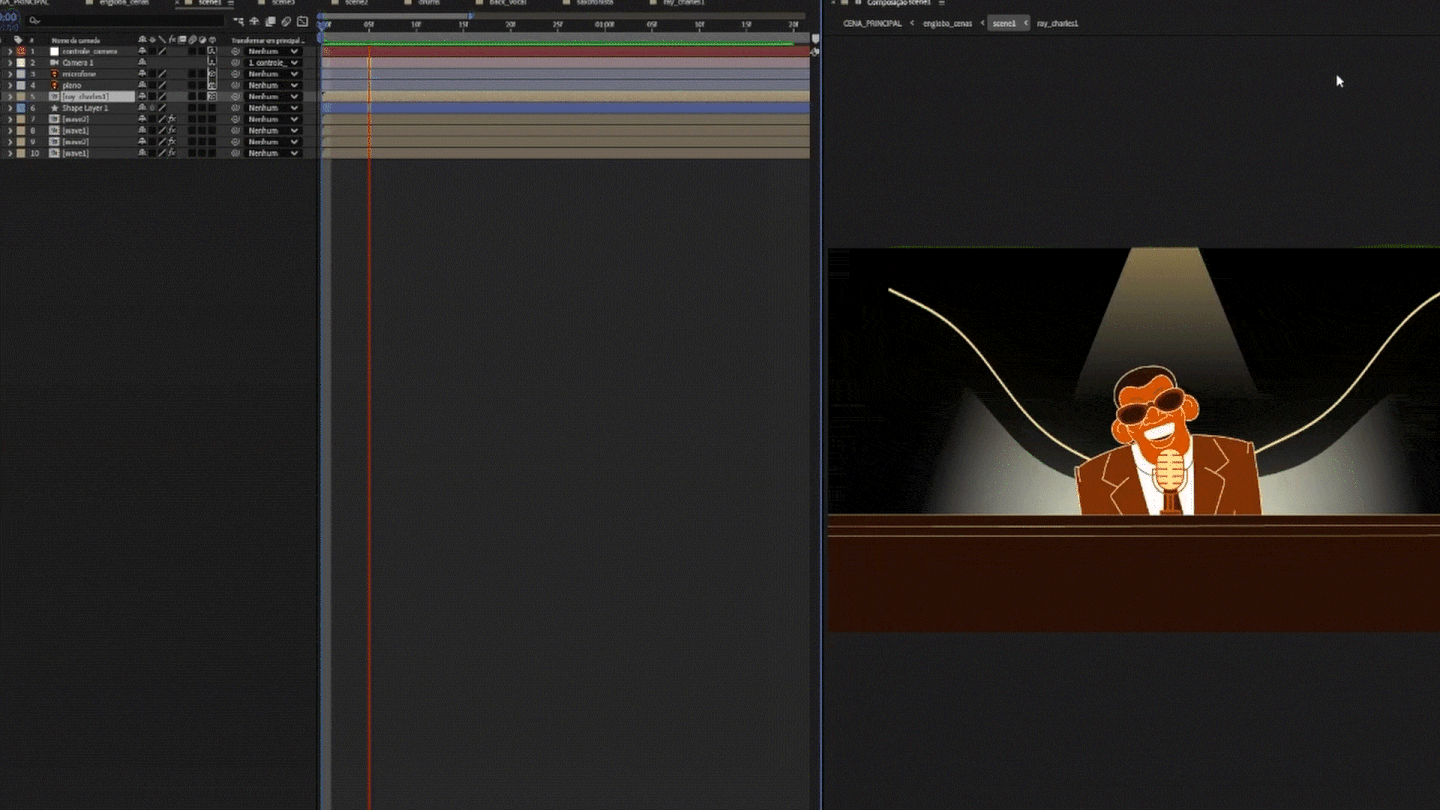This screenshot has width=1440, height=810.
Task: Switch to the engloba_cenas timeline tab
Action: coord(124,3)
